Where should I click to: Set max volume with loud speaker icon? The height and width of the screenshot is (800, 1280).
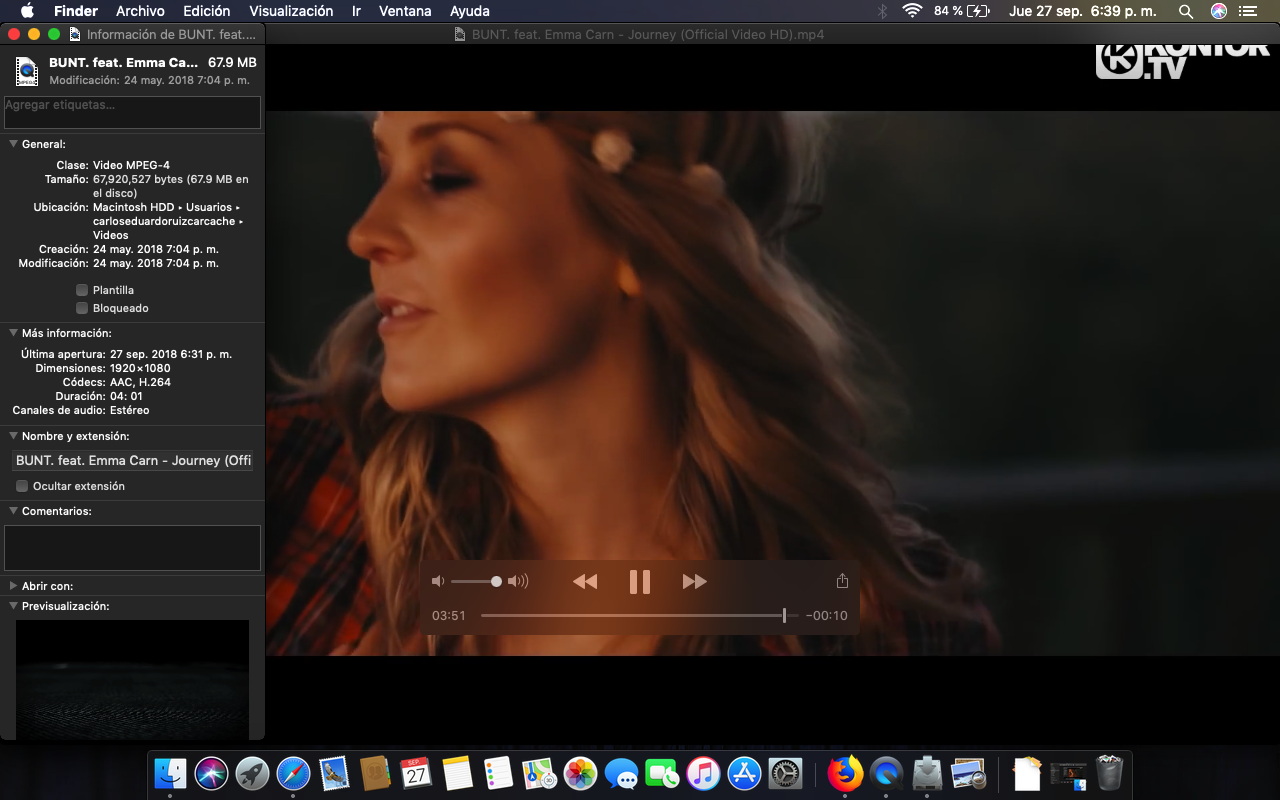(518, 581)
